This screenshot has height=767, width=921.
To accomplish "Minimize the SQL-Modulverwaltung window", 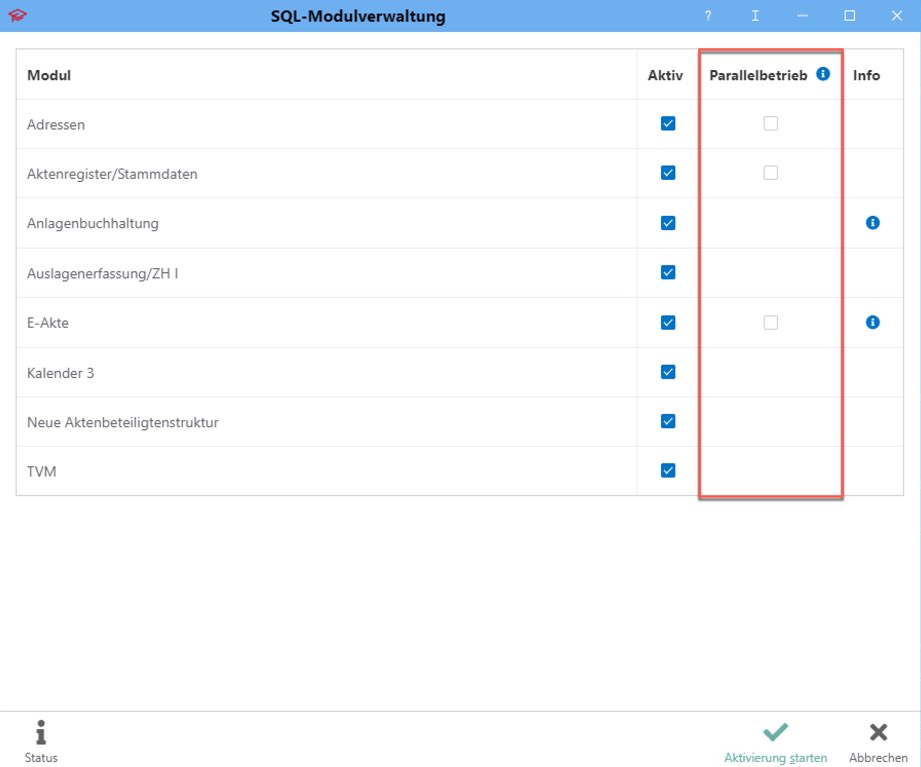I will point(802,16).
